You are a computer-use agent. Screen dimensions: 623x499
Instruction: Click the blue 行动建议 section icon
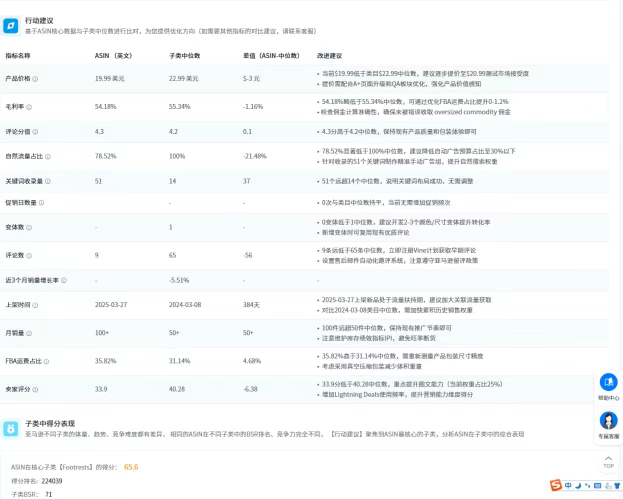tap(11, 24)
